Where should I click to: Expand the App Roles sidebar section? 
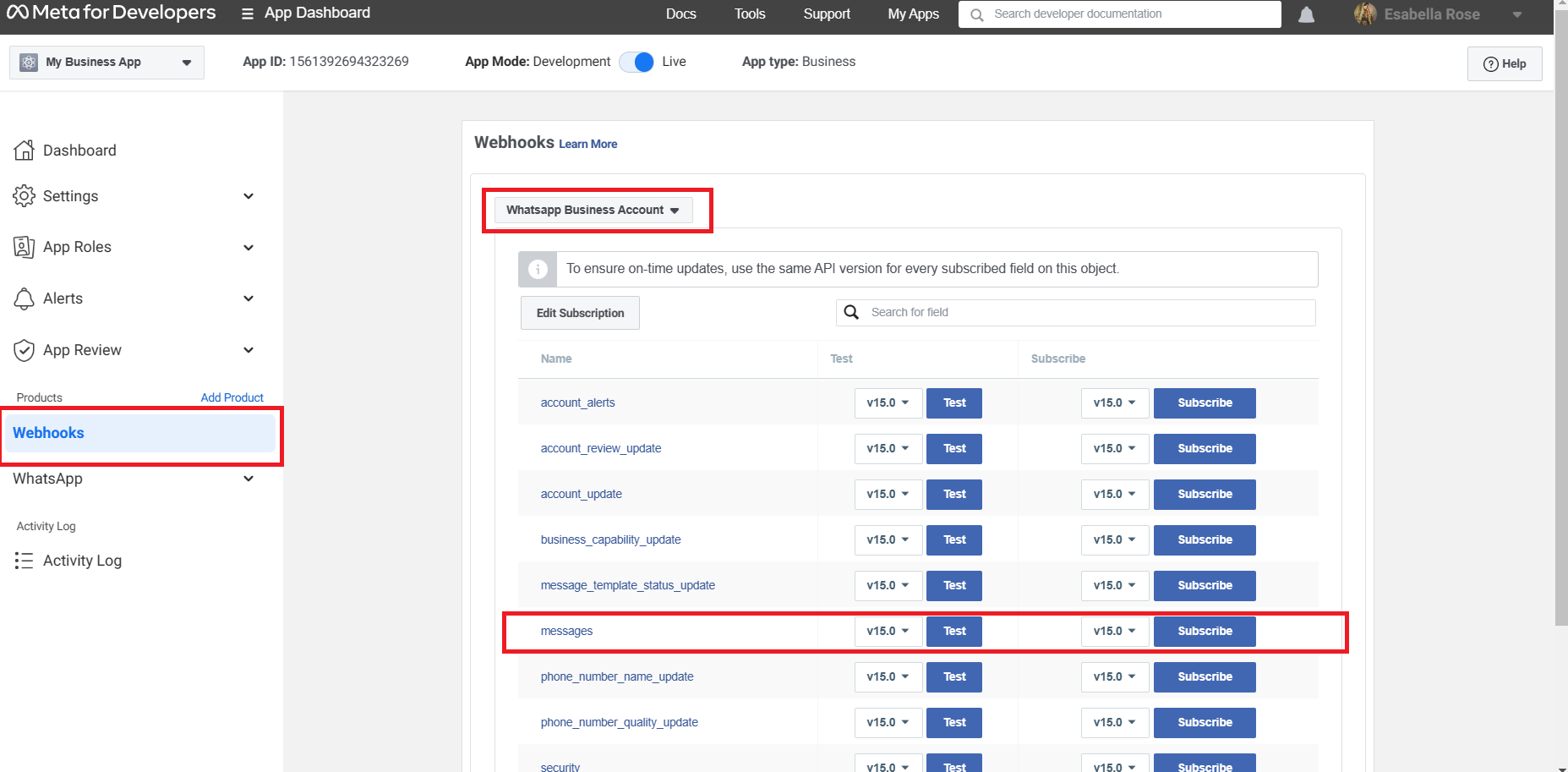(x=249, y=248)
